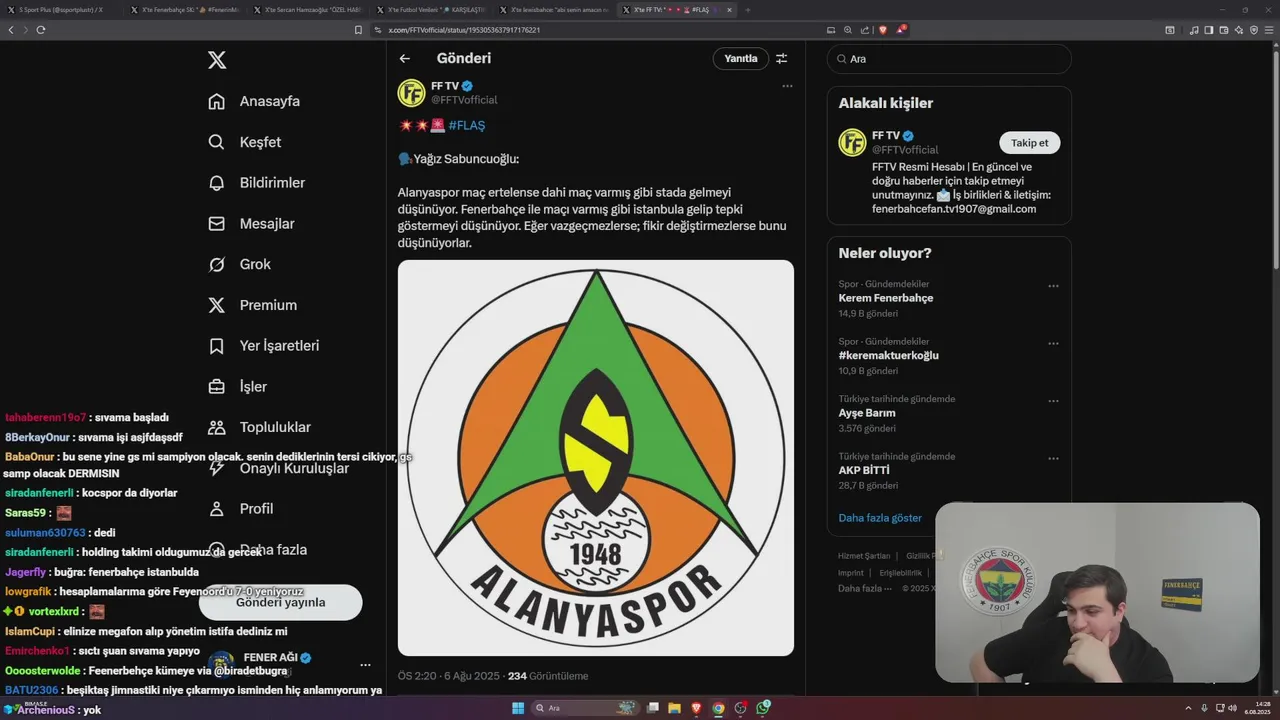Toggle the browser sidebar panel icon
Screen dimensions: 1280x720
pyautogui.click(x=1209, y=30)
